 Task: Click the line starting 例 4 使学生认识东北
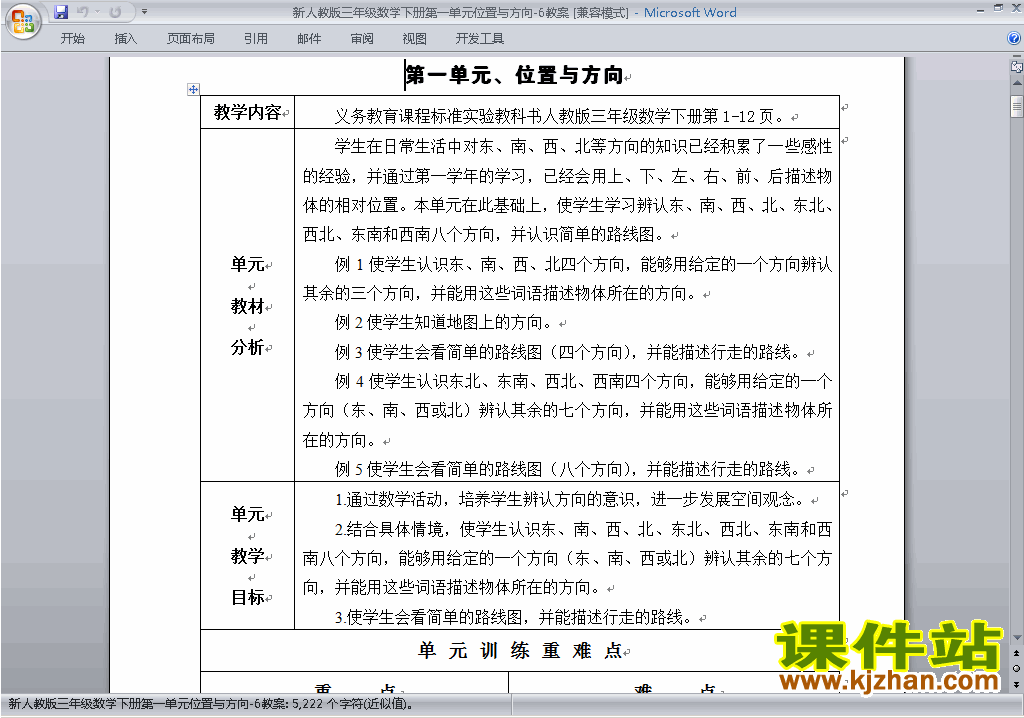tap(583, 381)
